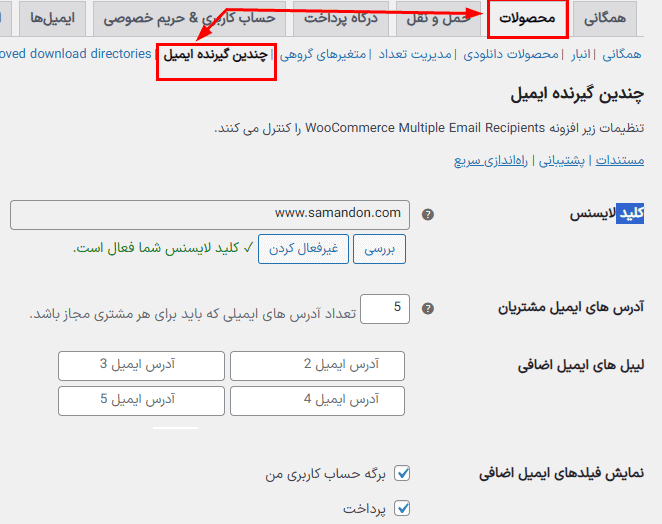Viewport: 662px width, 524px height.
Task: Click the چندین گیرنده ایمیل page heading
Action: (x=577, y=94)
